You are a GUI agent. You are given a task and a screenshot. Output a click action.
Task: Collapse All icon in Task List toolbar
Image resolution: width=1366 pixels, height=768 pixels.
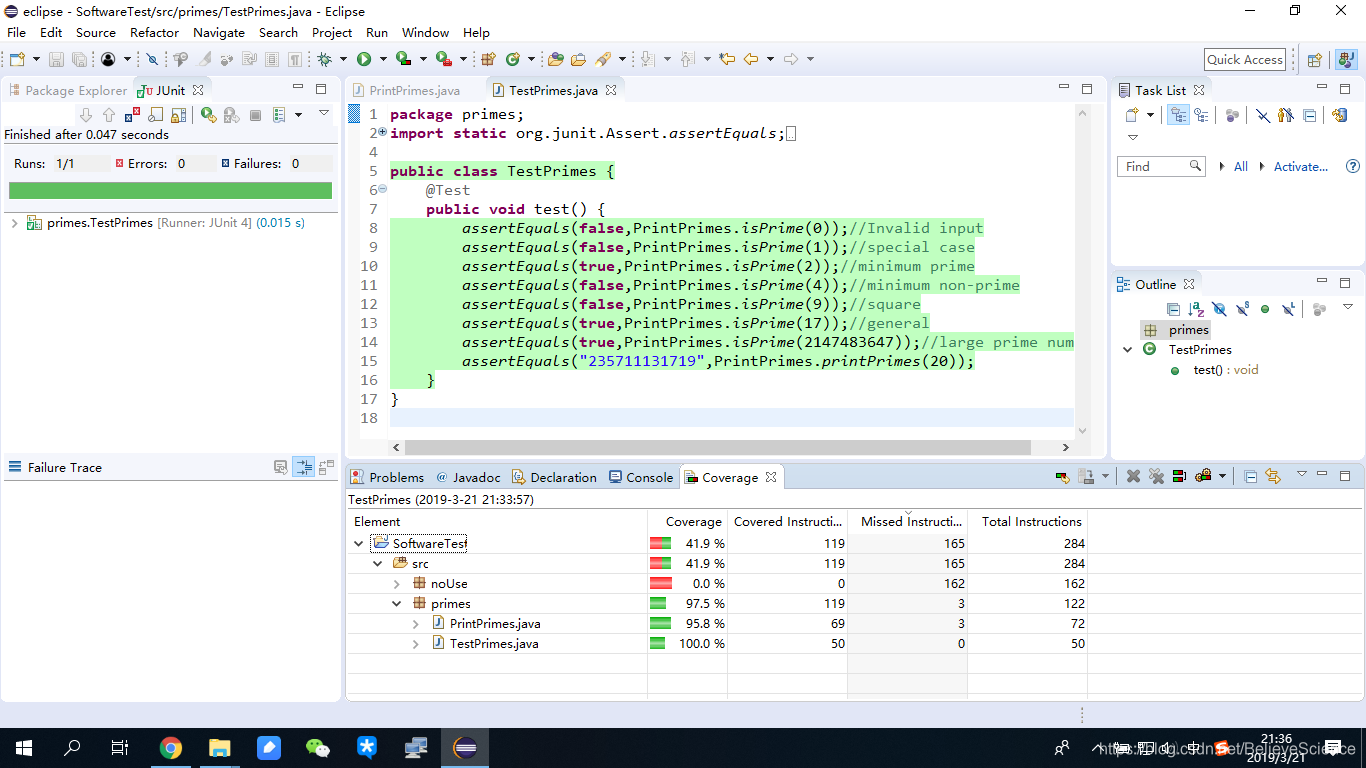(x=1309, y=115)
